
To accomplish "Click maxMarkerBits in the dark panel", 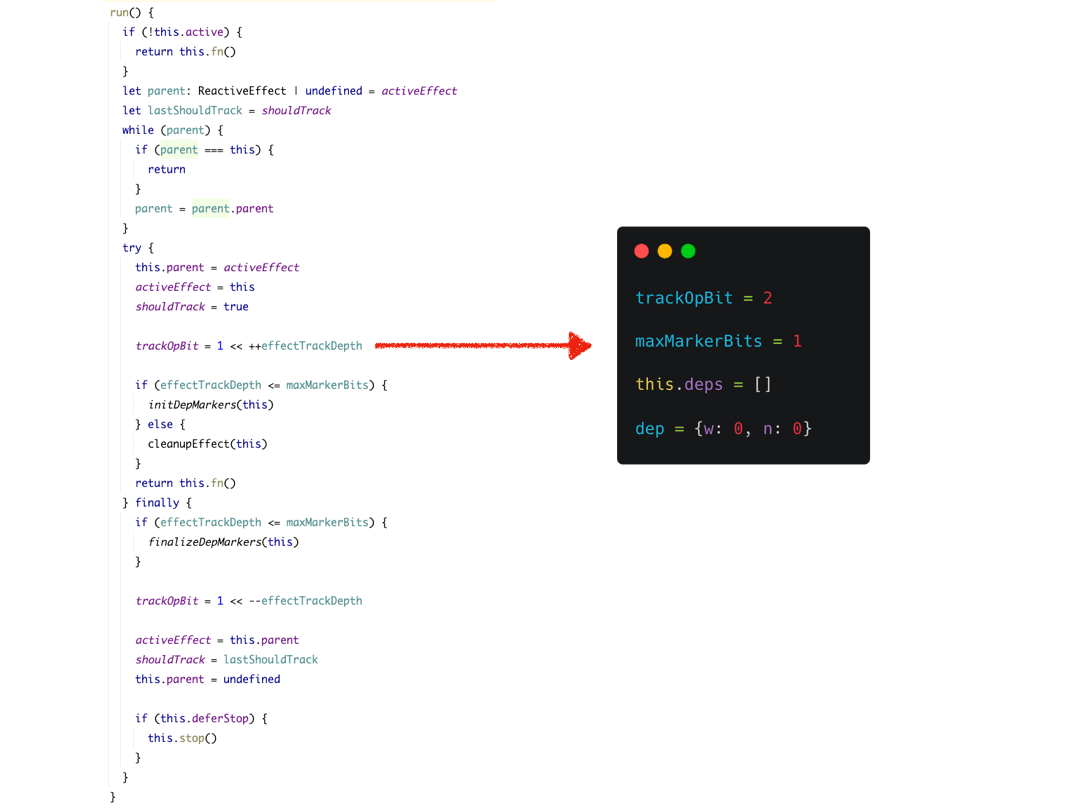I will pyautogui.click(x=699, y=341).
